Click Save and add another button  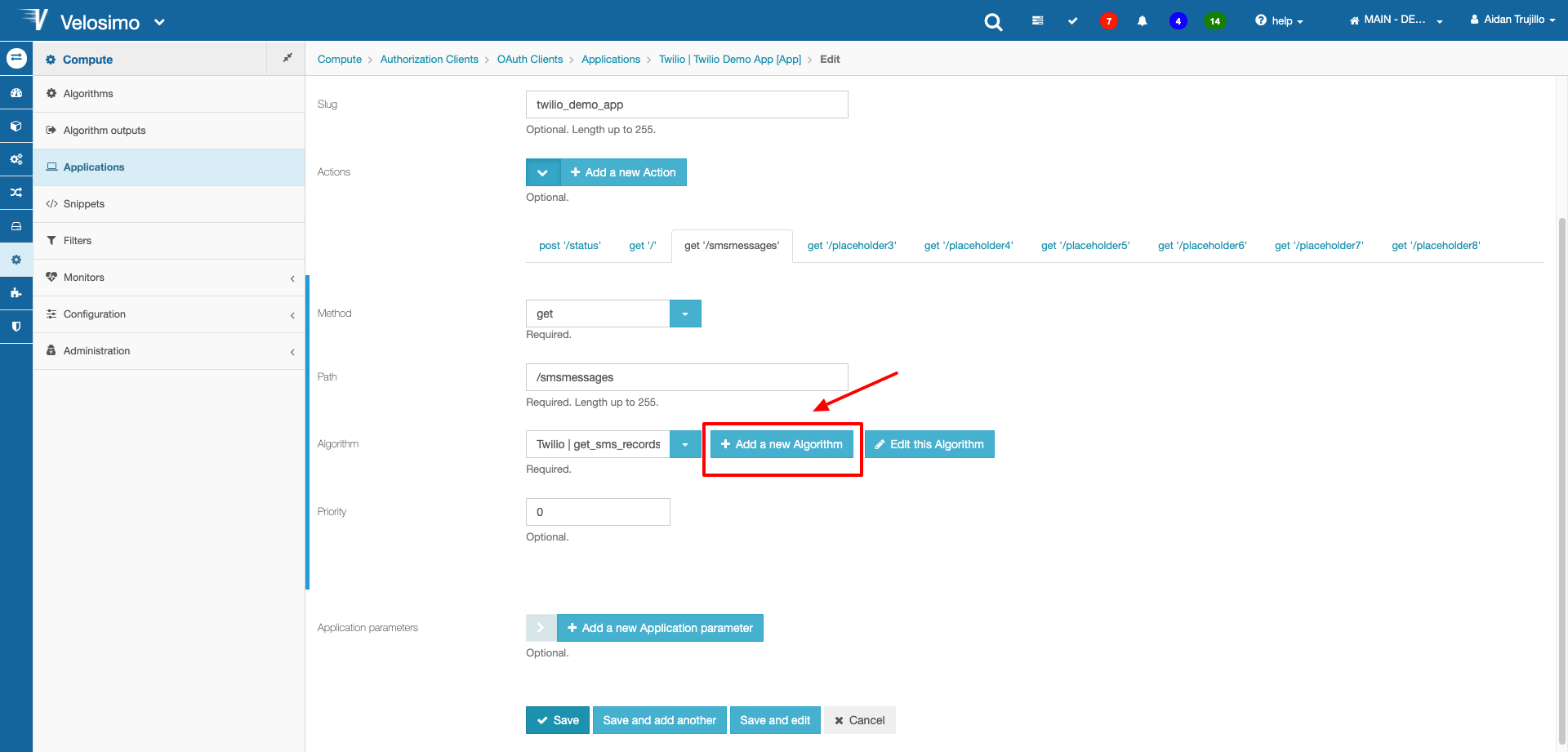[659, 720]
